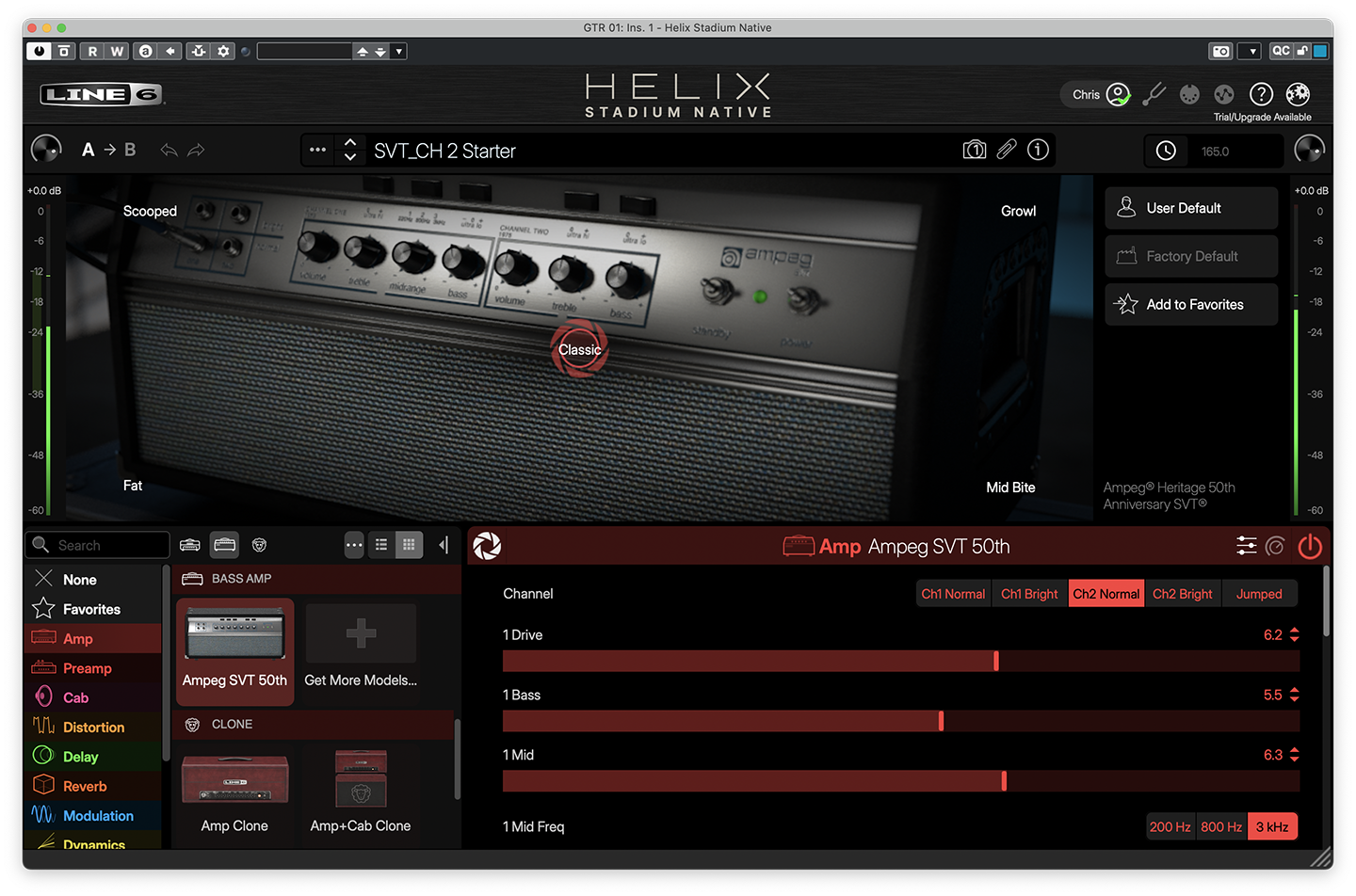This screenshot has width=1356, height=896.
Task: Step through presets with the up/down arrows
Action: 350,150
